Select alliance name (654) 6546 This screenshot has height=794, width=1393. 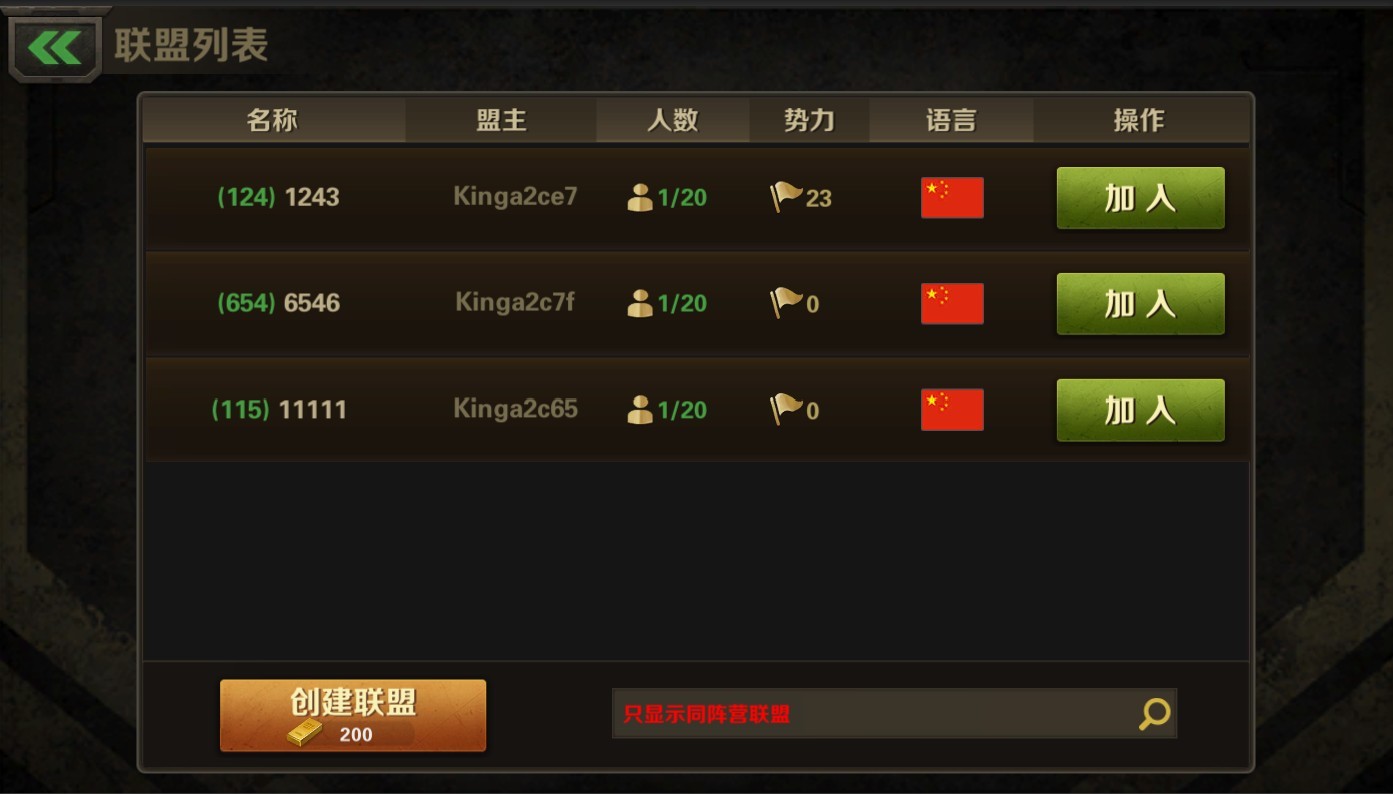pyautogui.click(x=279, y=303)
